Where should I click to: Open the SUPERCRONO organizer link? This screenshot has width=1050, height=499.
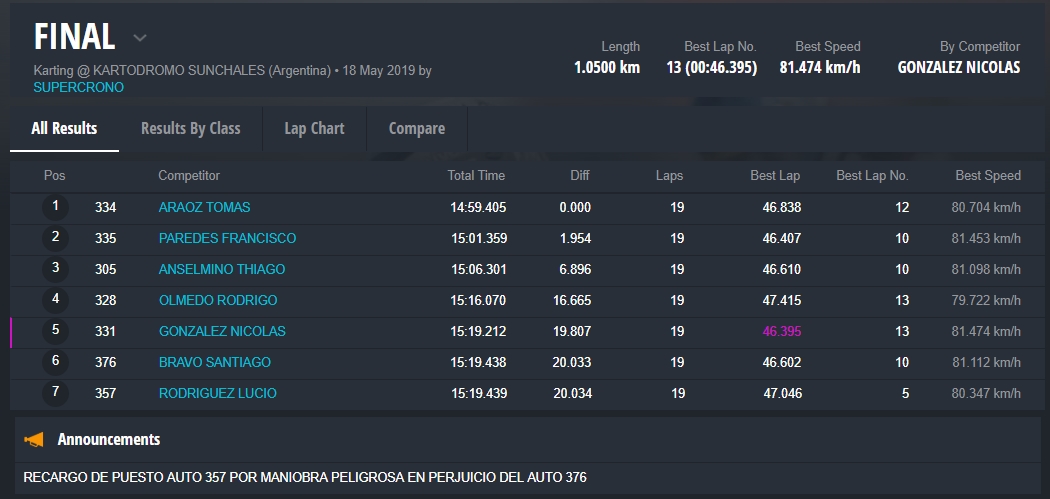coord(64,87)
